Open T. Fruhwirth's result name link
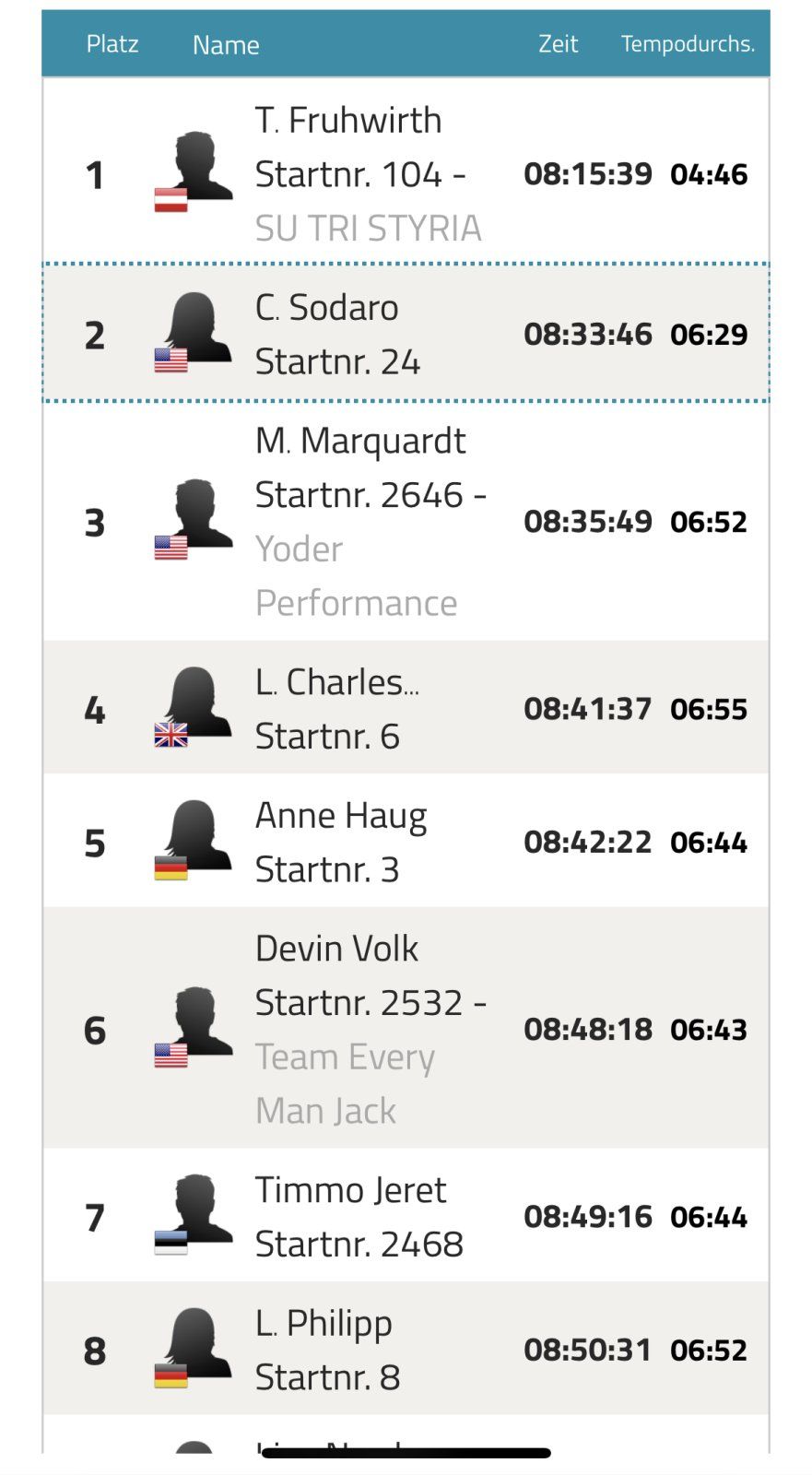 (348, 121)
